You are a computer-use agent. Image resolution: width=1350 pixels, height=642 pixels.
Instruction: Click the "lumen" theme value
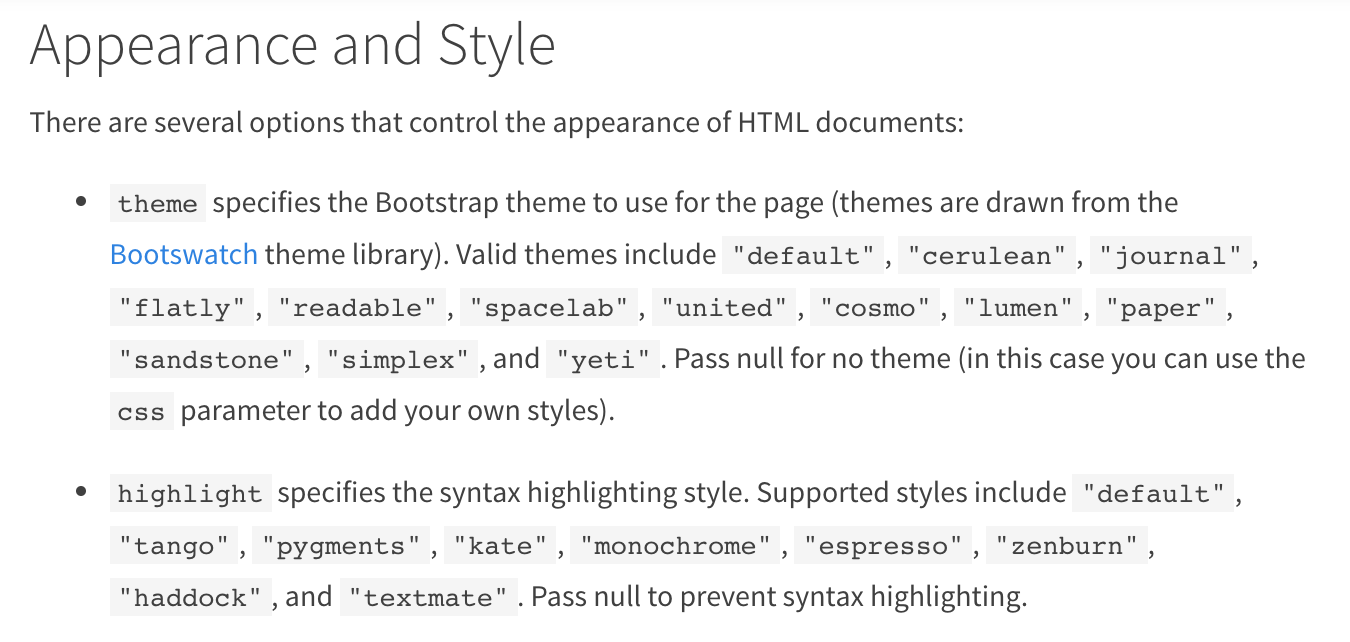1020,307
